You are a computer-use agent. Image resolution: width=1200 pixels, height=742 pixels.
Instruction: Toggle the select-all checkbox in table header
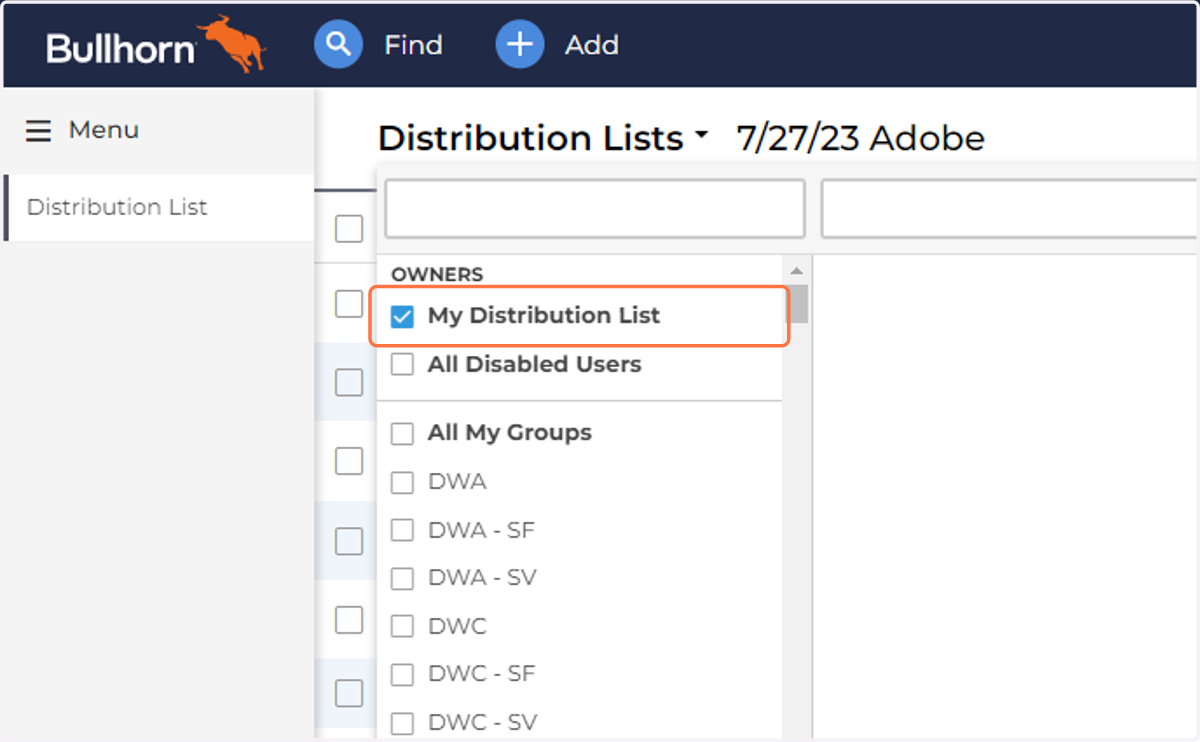pos(349,229)
